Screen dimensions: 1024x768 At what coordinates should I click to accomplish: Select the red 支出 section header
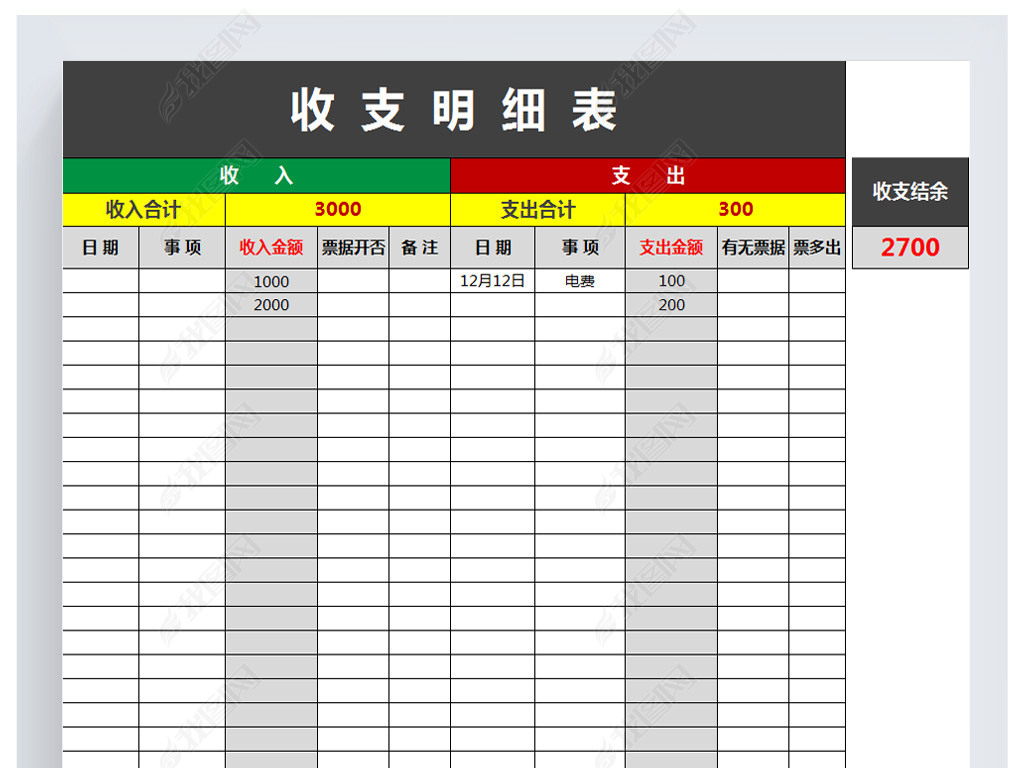(x=648, y=176)
